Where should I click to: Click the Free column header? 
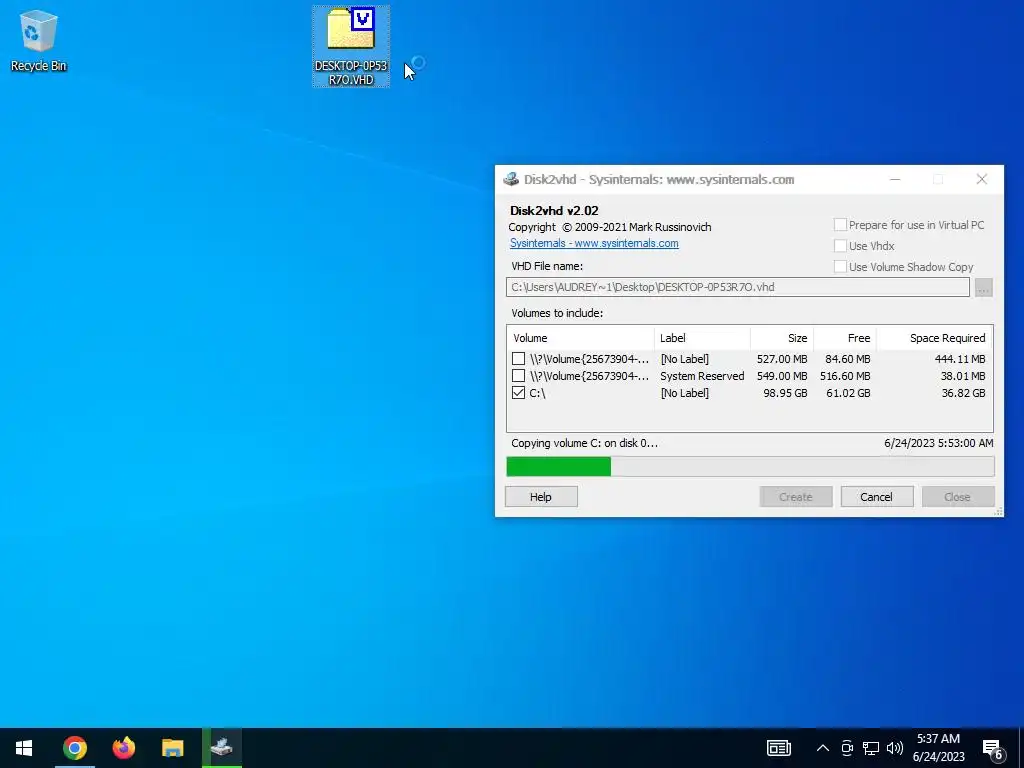click(x=844, y=338)
